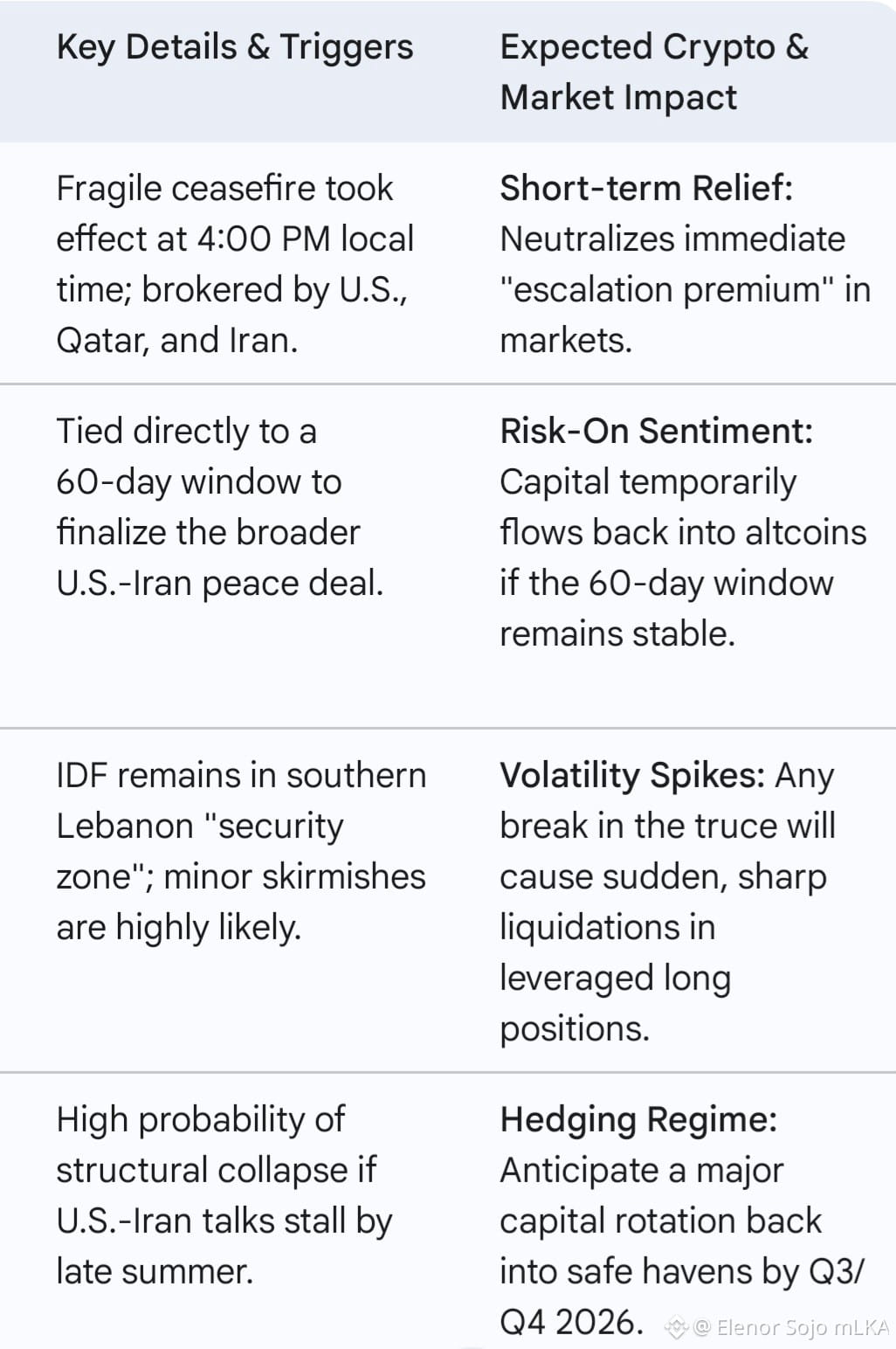Select the Key Details & Triggers column header

coord(235,47)
